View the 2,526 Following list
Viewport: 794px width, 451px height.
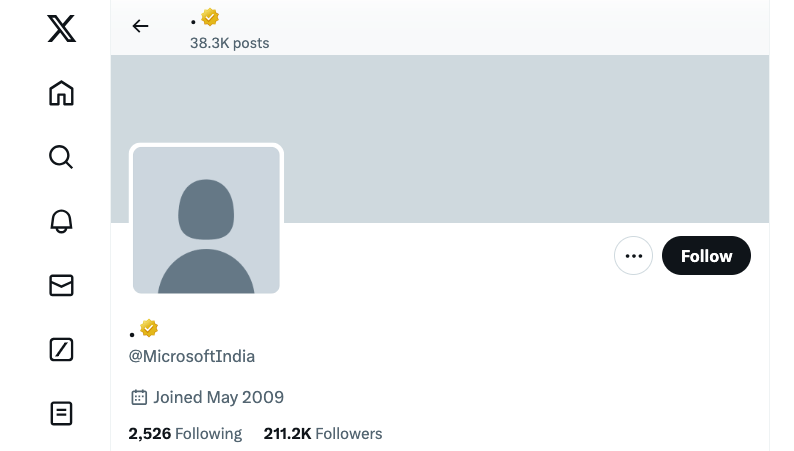pyautogui.click(x=185, y=434)
